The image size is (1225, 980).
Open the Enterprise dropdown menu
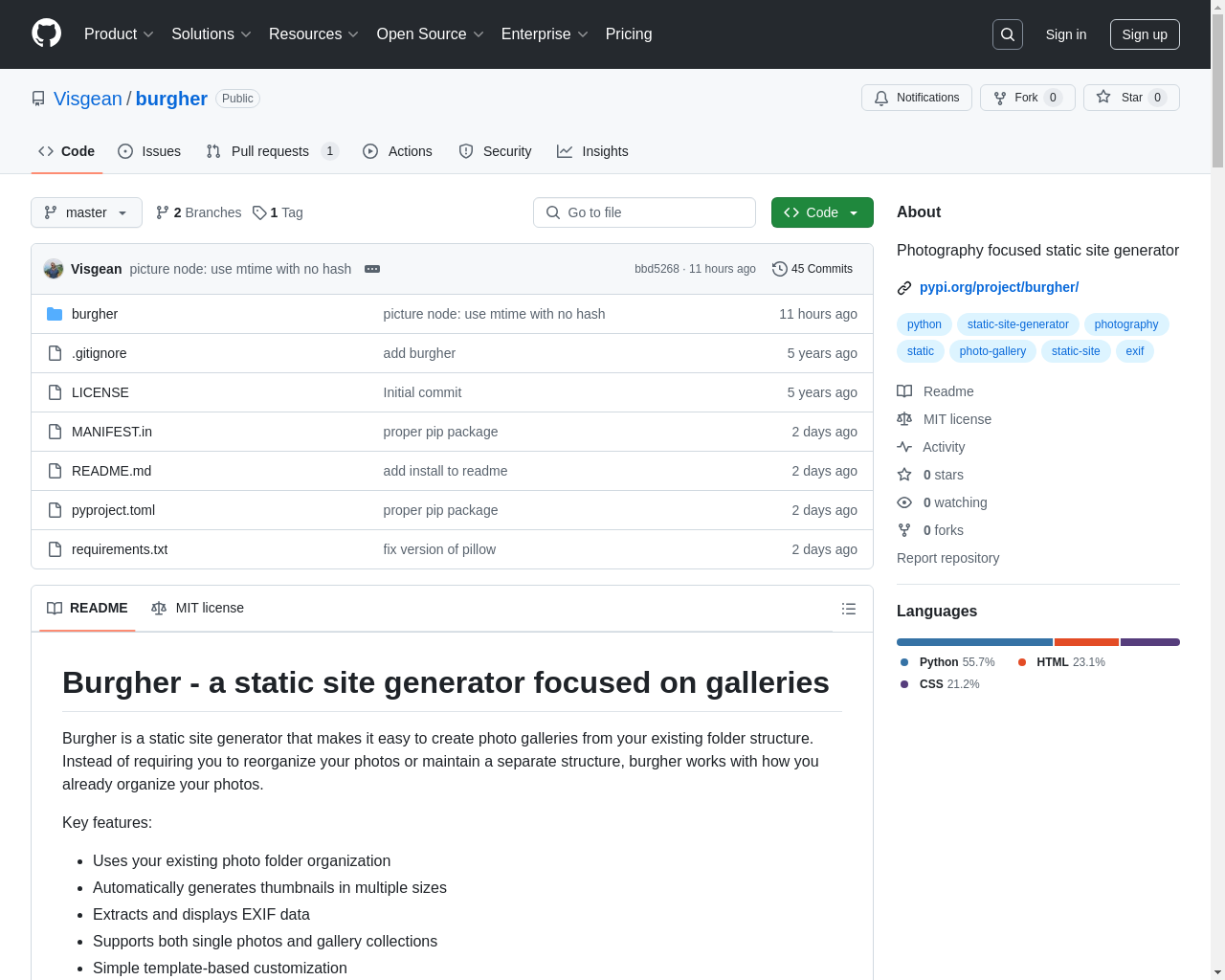[x=545, y=34]
